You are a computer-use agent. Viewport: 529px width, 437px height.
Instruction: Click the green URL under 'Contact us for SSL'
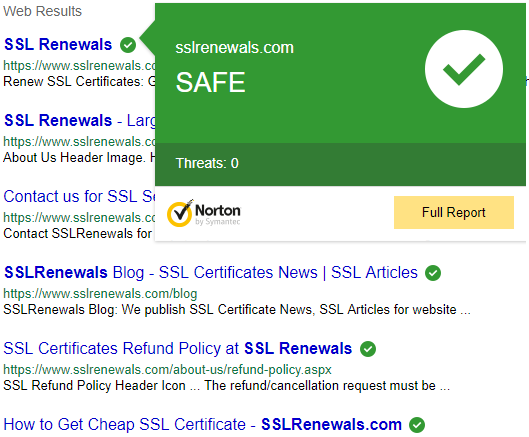79,218
